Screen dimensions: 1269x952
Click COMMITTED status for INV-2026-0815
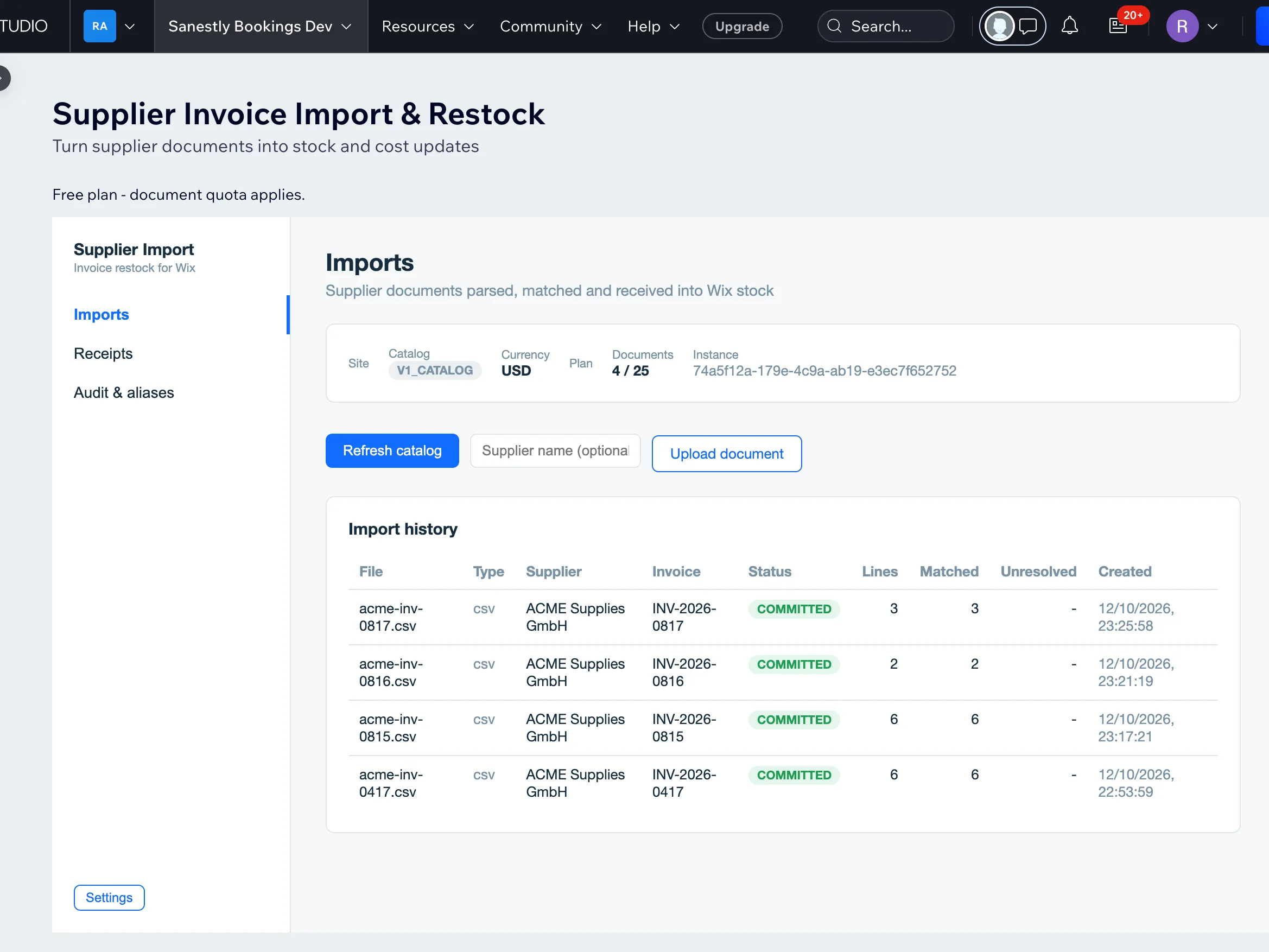pos(794,720)
